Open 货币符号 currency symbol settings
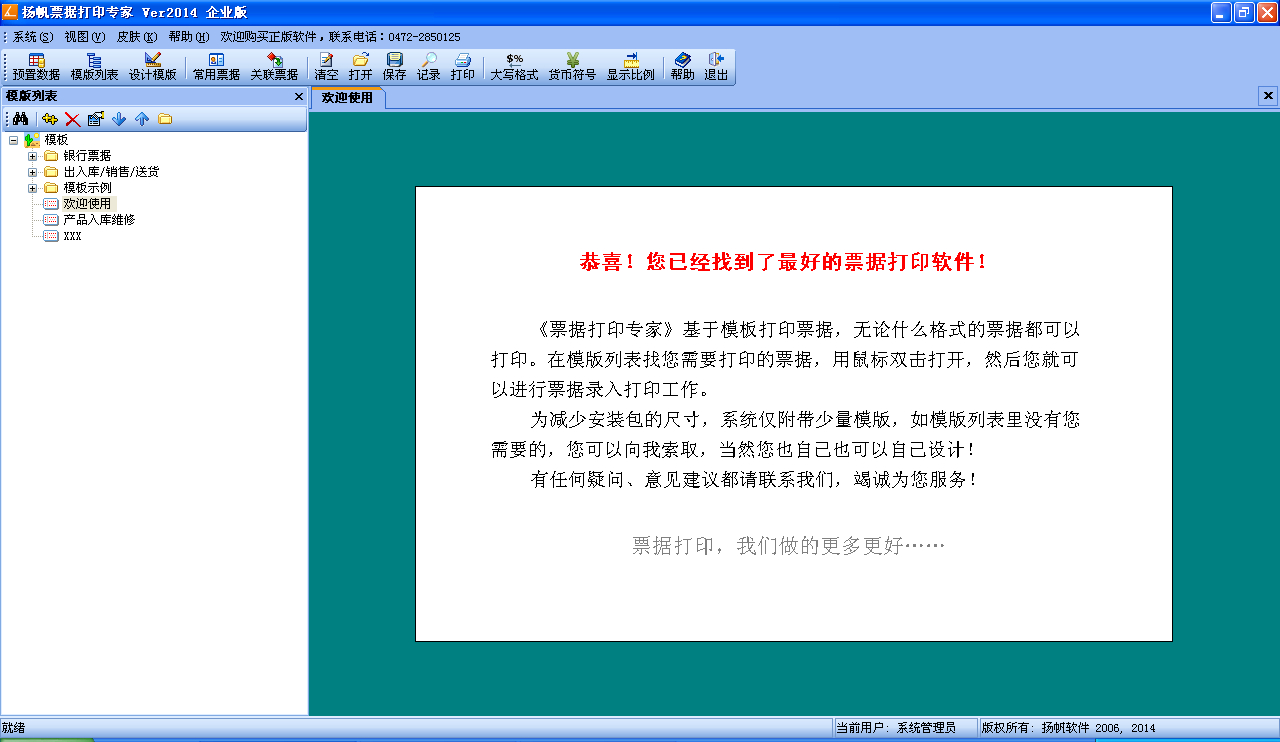Image resolution: width=1280 pixels, height=742 pixels. 572,67
